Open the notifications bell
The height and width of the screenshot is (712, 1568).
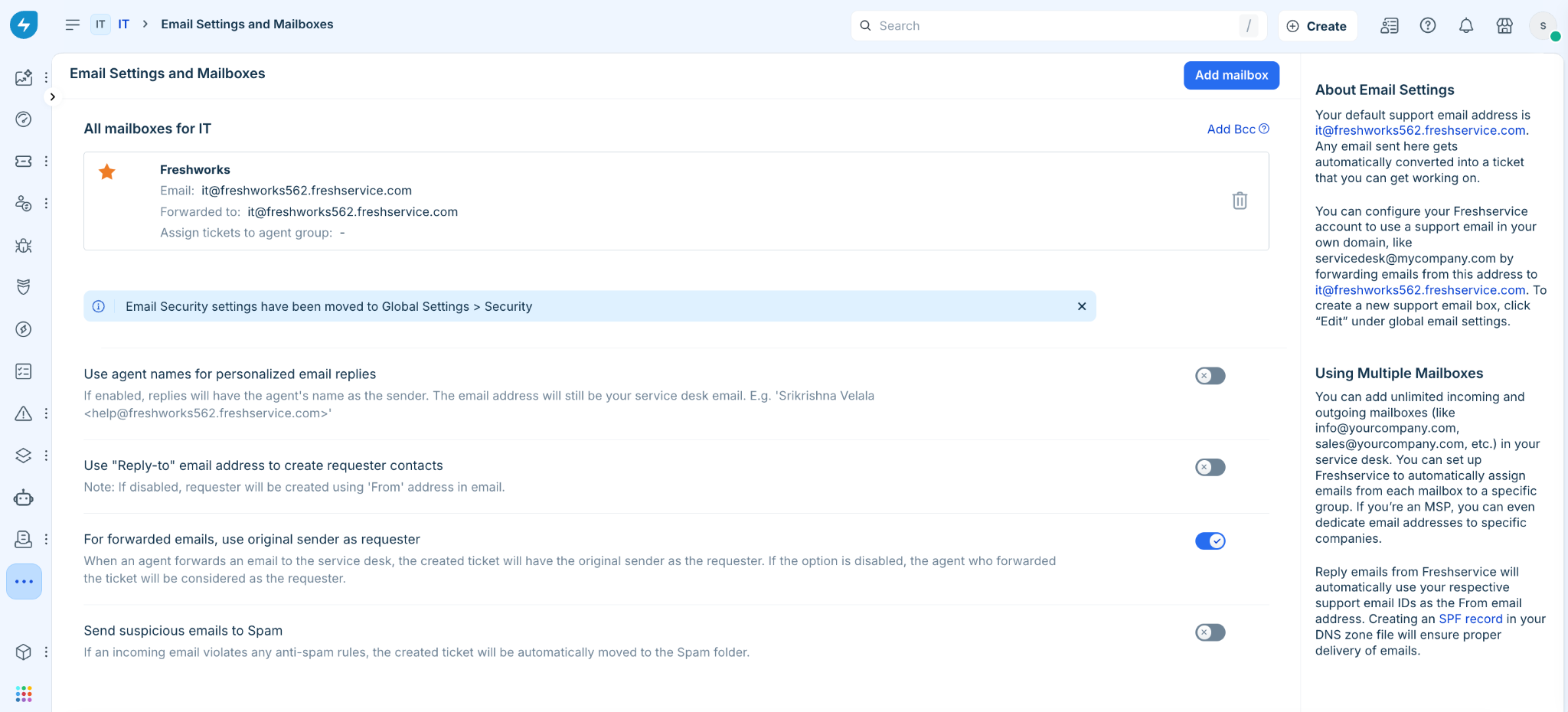[1466, 26]
